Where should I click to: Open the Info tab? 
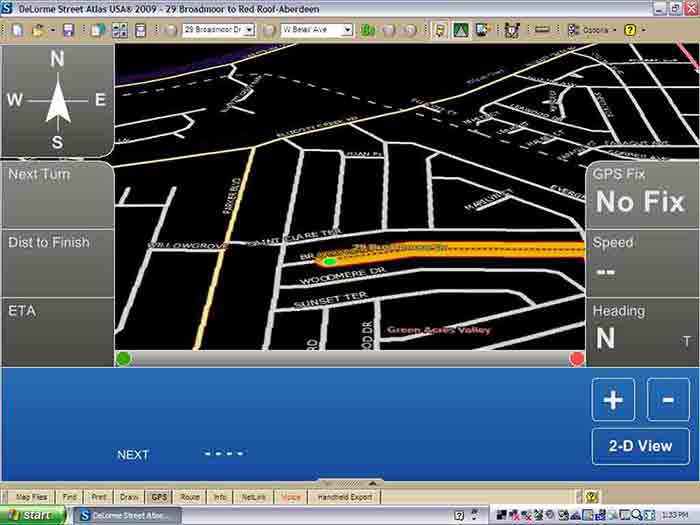click(x=220, y=496)
